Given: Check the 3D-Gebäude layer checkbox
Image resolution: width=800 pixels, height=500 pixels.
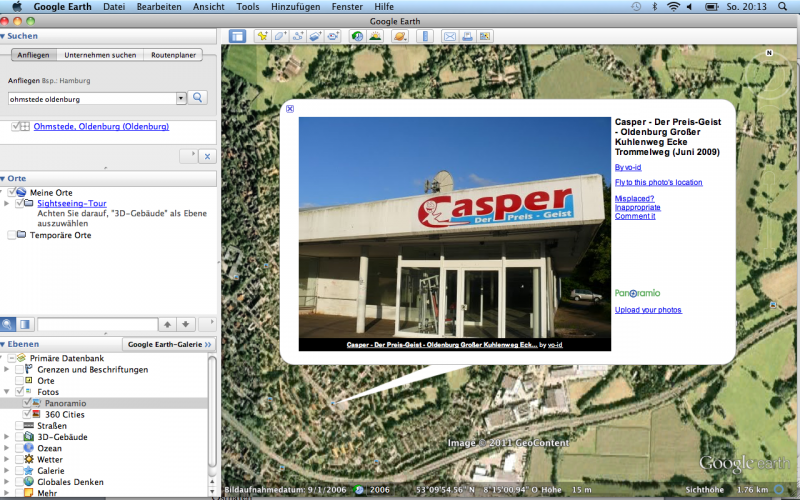Looking at the screenshot, I should pos(20,437).
